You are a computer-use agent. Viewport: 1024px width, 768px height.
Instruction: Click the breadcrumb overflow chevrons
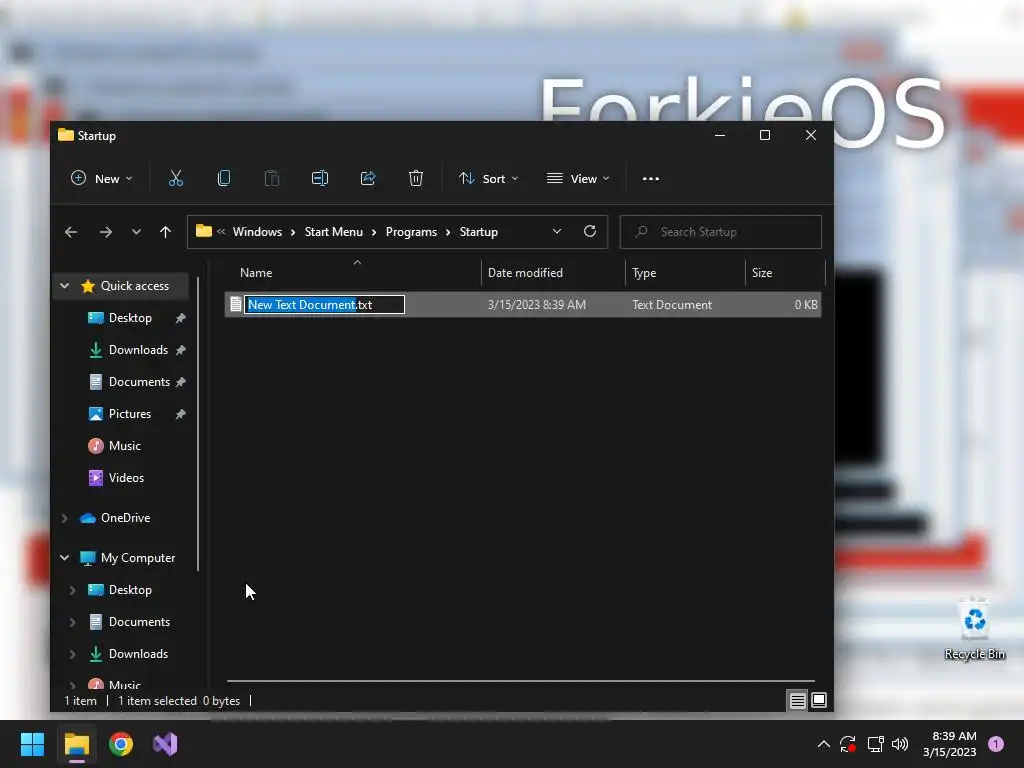[x=221, y=231]
